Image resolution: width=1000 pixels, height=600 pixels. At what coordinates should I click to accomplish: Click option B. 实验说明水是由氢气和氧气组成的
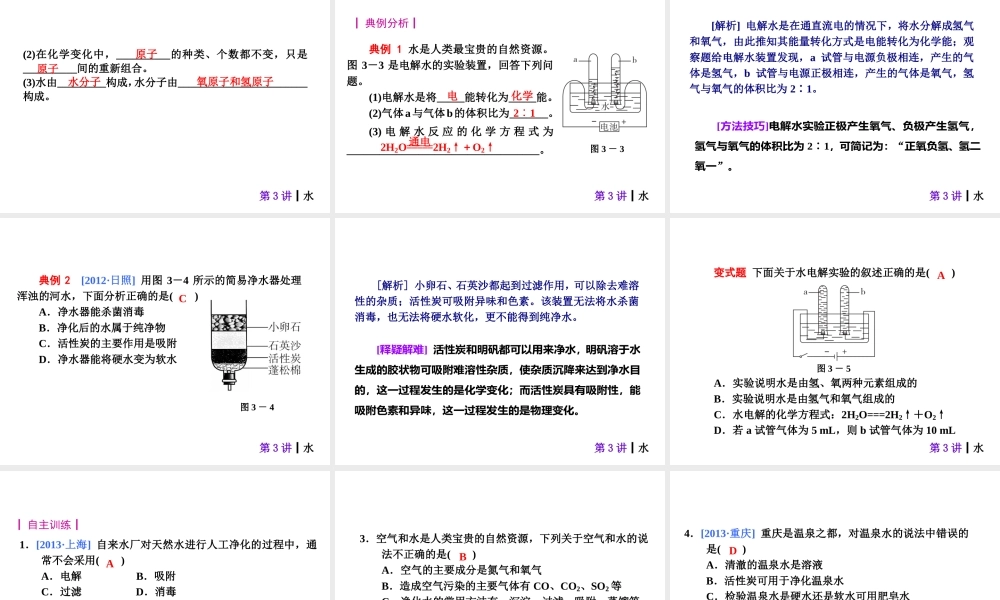pos(804,399)
